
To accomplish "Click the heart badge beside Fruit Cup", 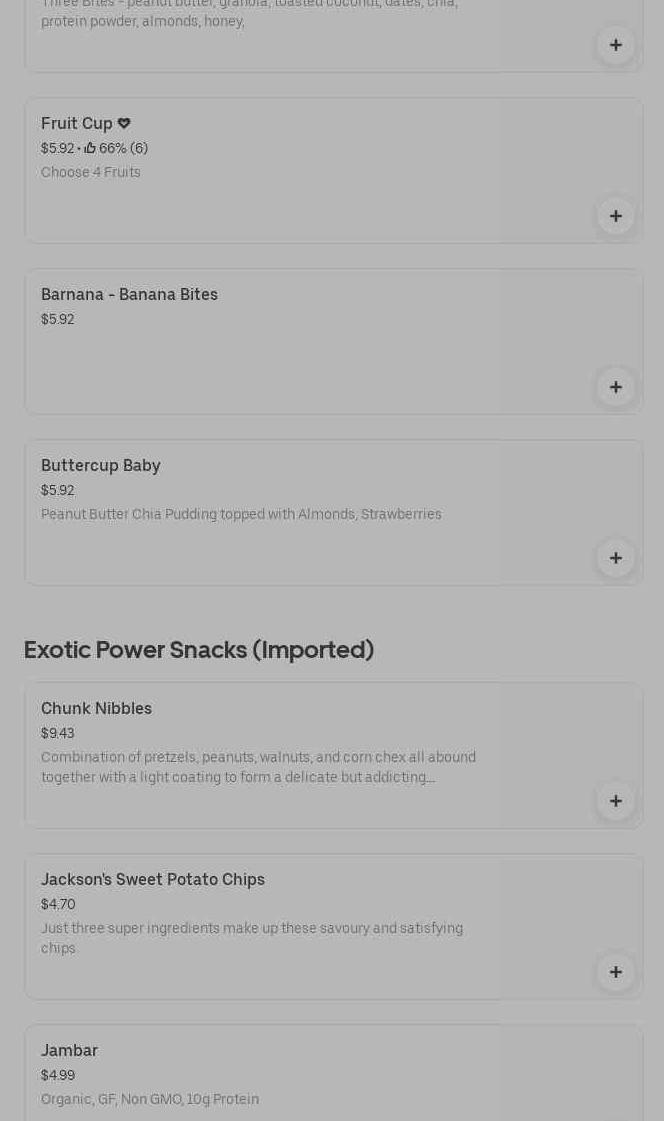I will (x=124, y=124).
